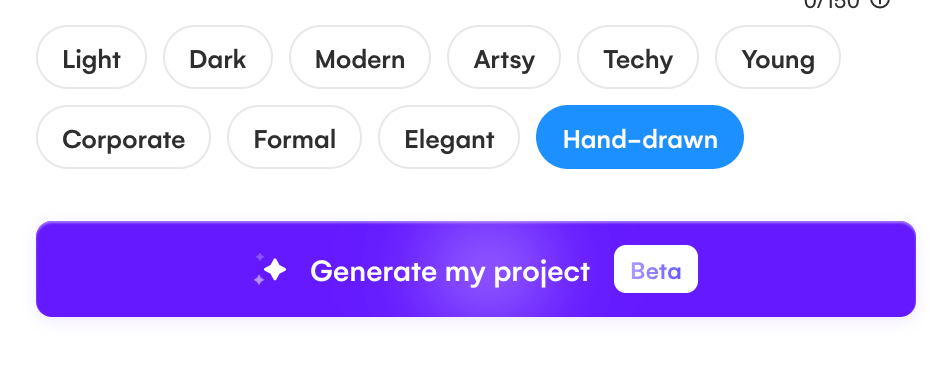Image resolution: width=948 pixels, height=368 pixels.
Task: Click the info icon beside character counter
Action: pyautogui.click(x=880, y=3)
